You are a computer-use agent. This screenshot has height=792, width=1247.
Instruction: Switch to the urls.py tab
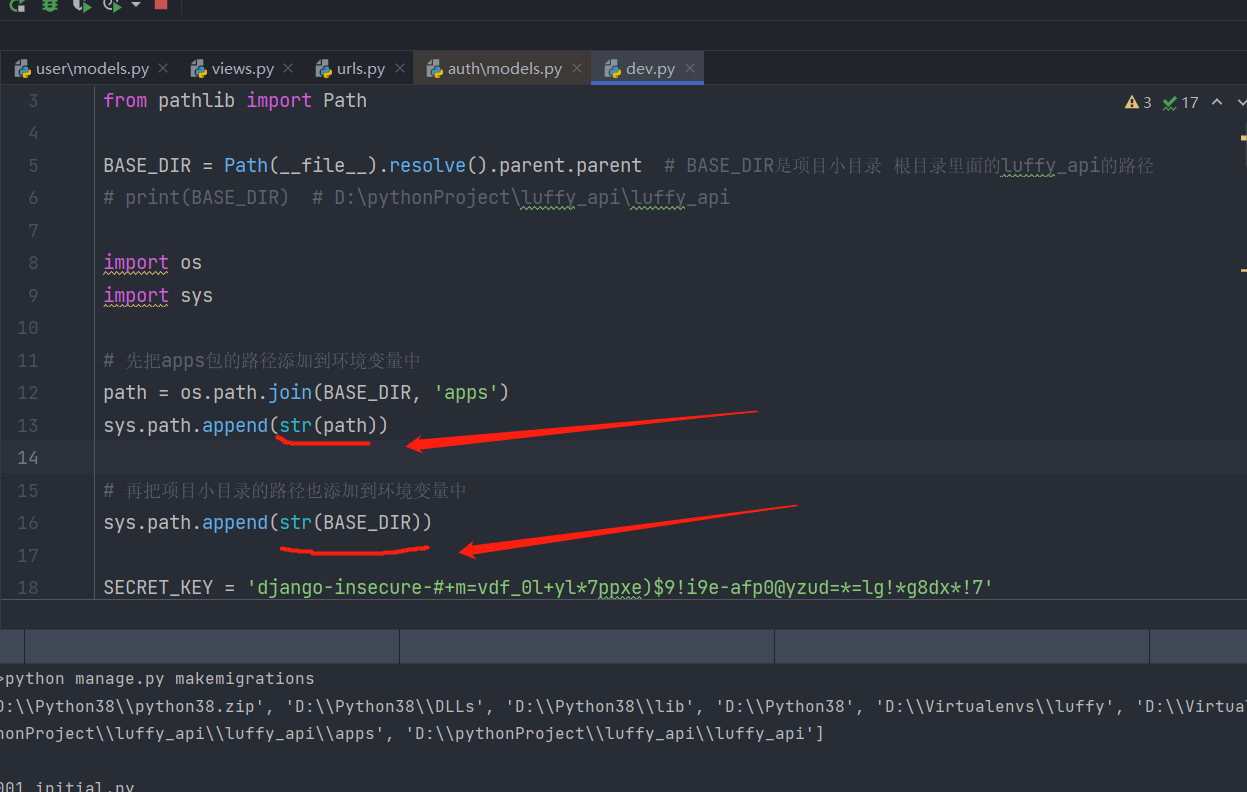[361, 69]
